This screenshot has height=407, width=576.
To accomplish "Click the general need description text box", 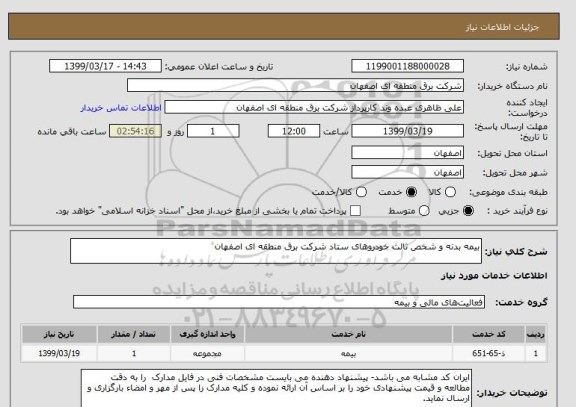I will pos(276,251).
